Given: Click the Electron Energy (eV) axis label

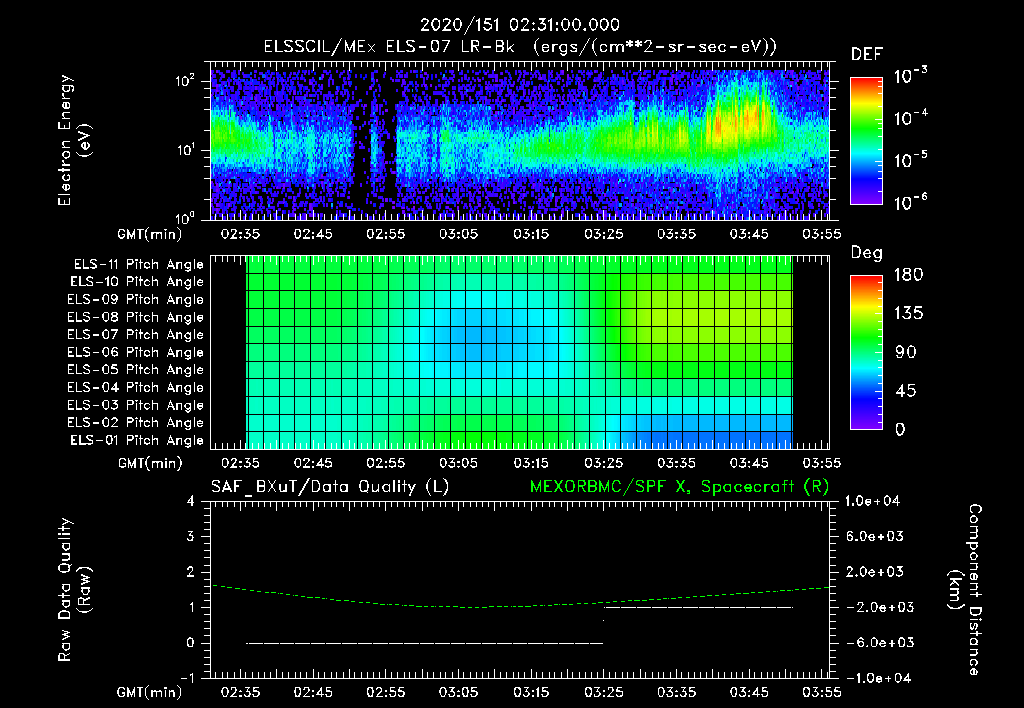Looking at the screenshot, I should [74, 140].
